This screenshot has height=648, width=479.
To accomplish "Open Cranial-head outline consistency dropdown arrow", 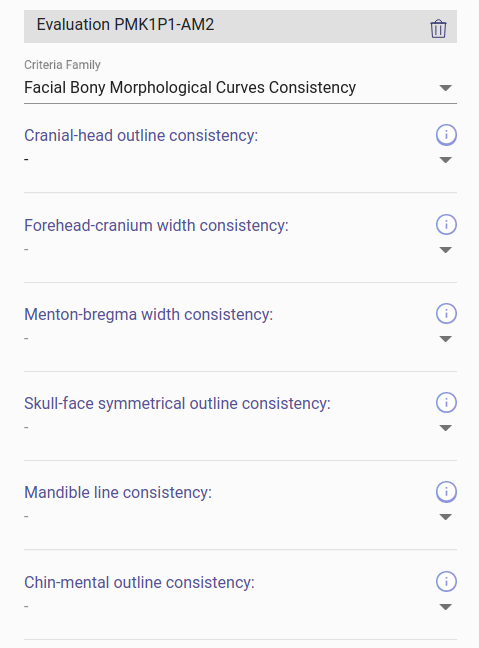I will click(x=446, y=160).
